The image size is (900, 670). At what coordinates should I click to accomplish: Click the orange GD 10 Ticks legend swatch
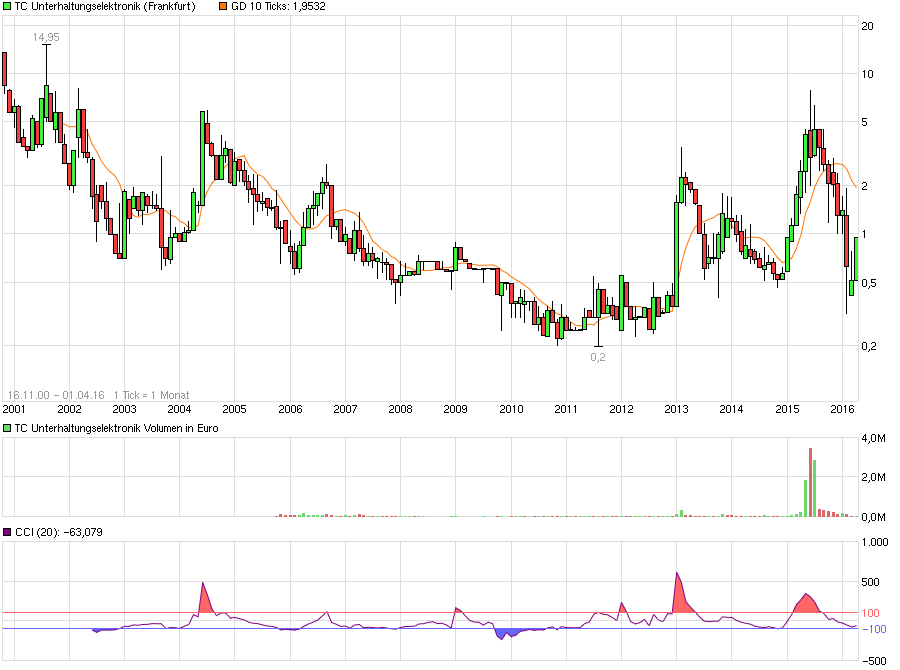click(223, 6)
